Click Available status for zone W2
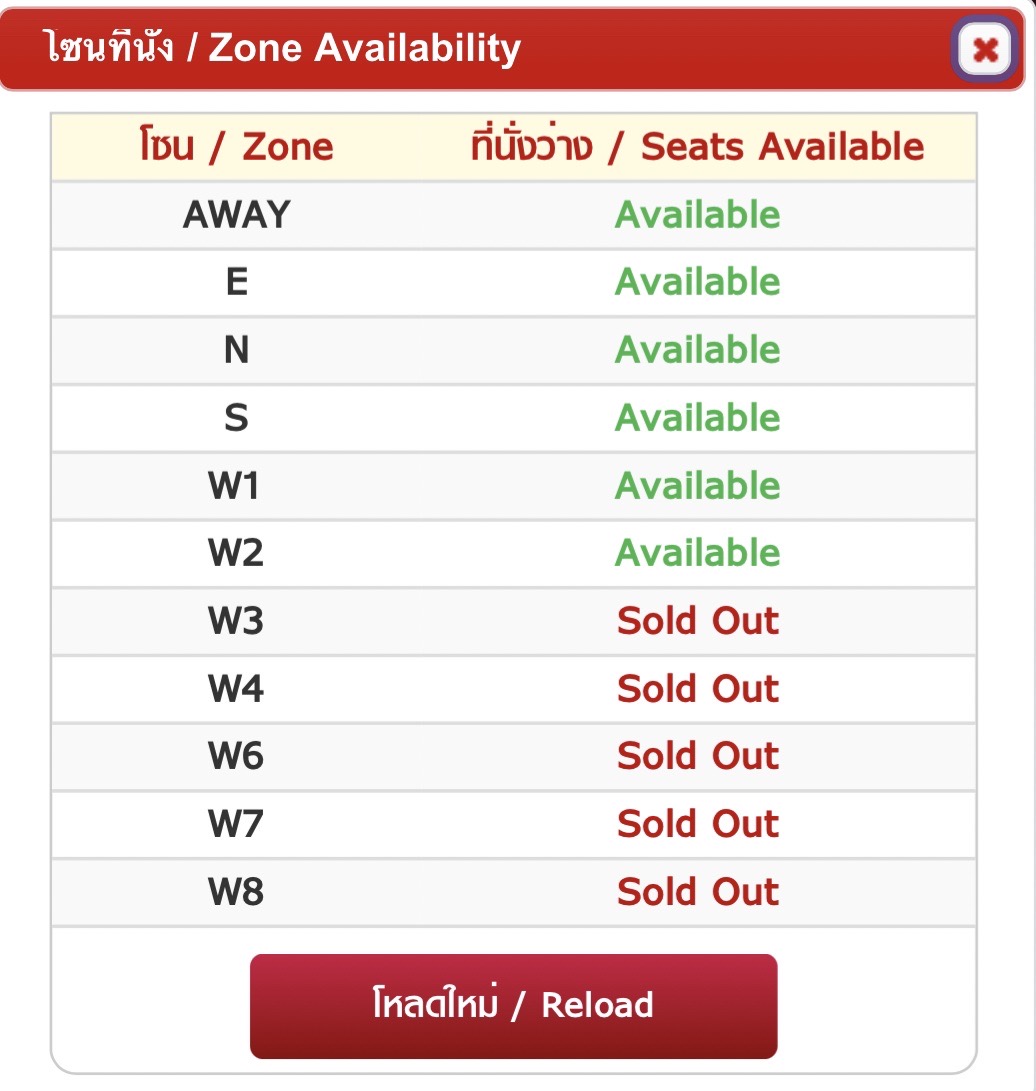The image size is (1036, 1091). pos(697,553)
